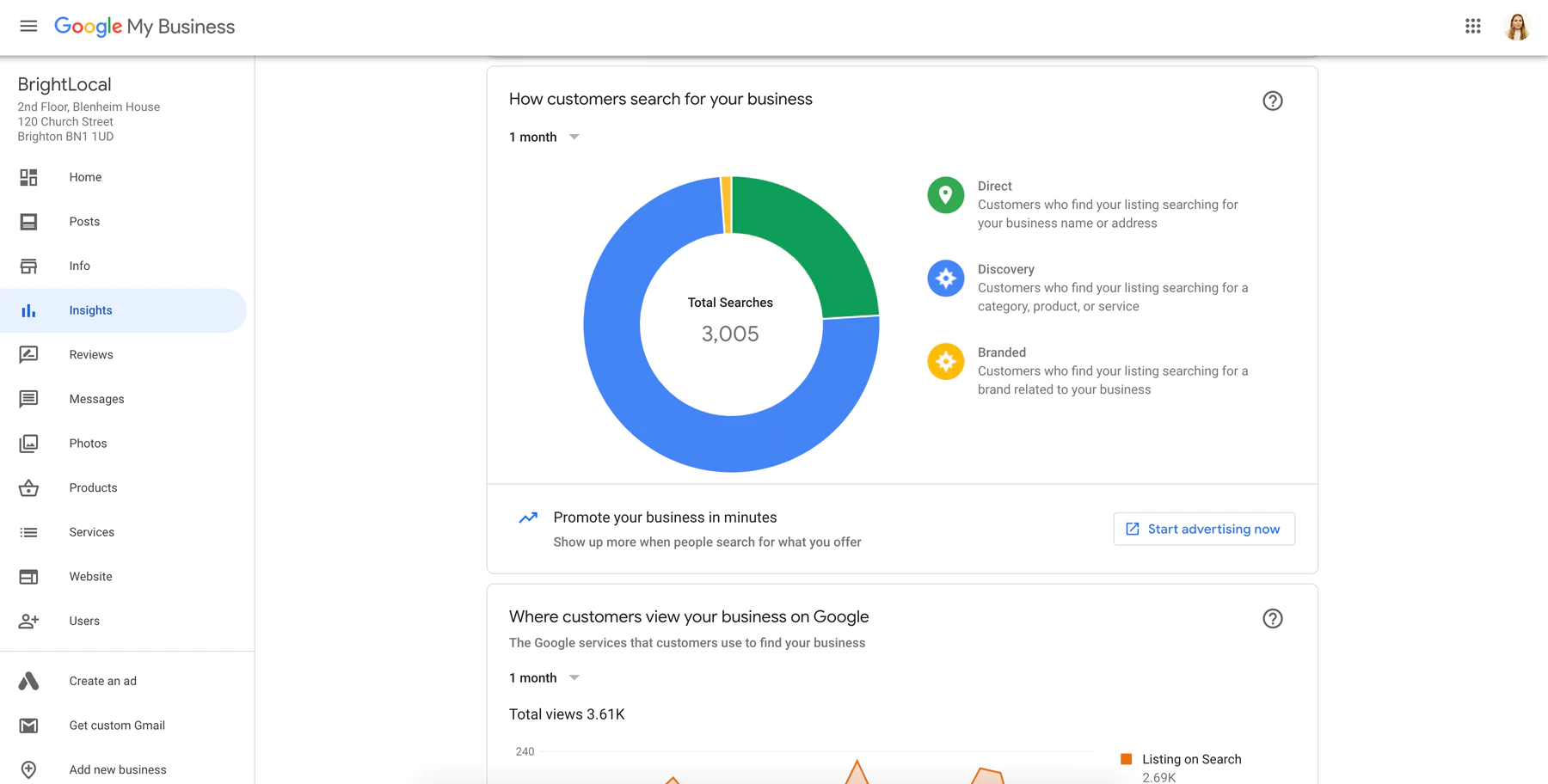Click the add business location pin icon
This screenshot has height=784, width=1548.
coord(28,769)
